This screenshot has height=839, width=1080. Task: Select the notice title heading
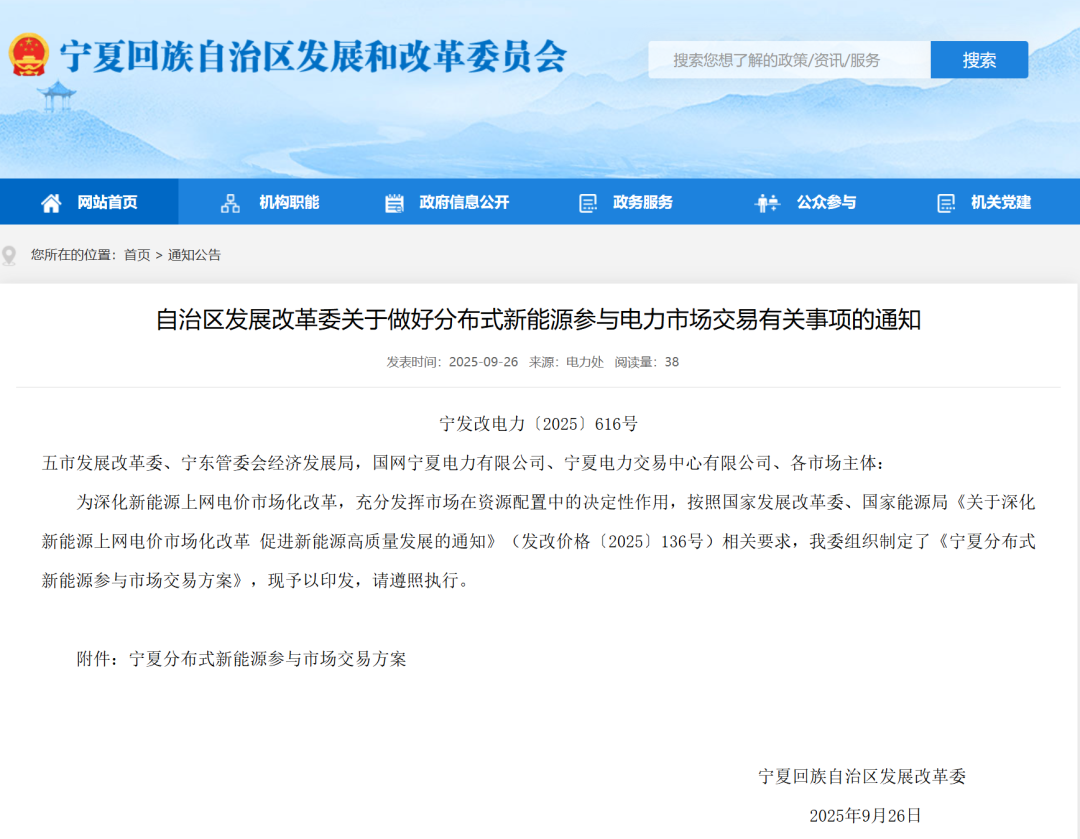point(540,322)
